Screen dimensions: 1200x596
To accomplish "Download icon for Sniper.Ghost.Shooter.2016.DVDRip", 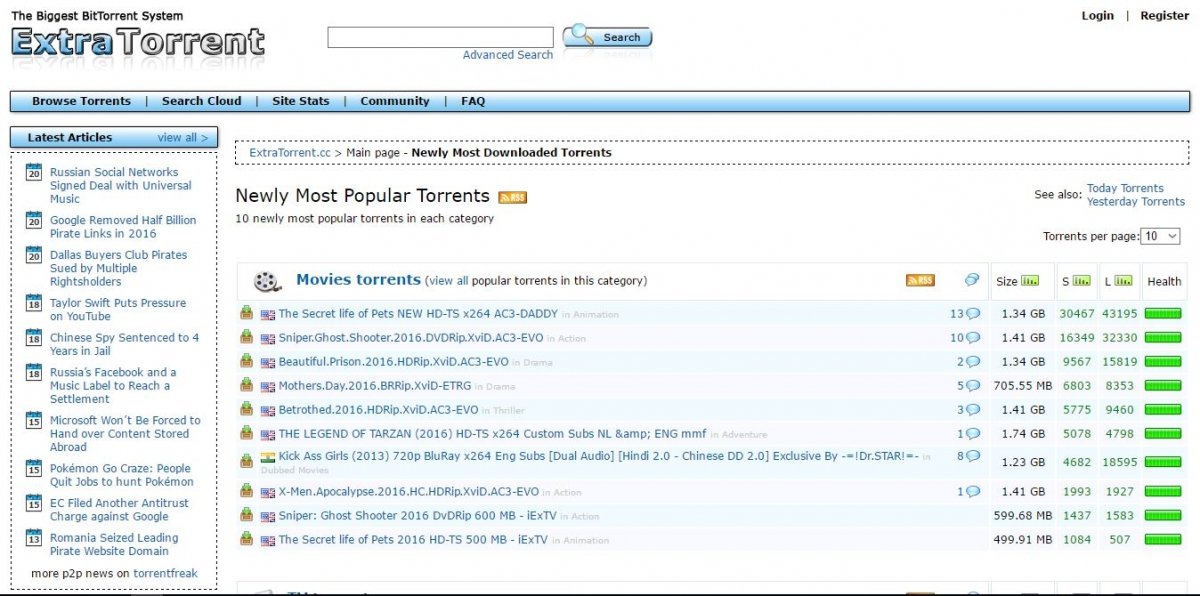I will pyautogui.click(x=246, y=337).
